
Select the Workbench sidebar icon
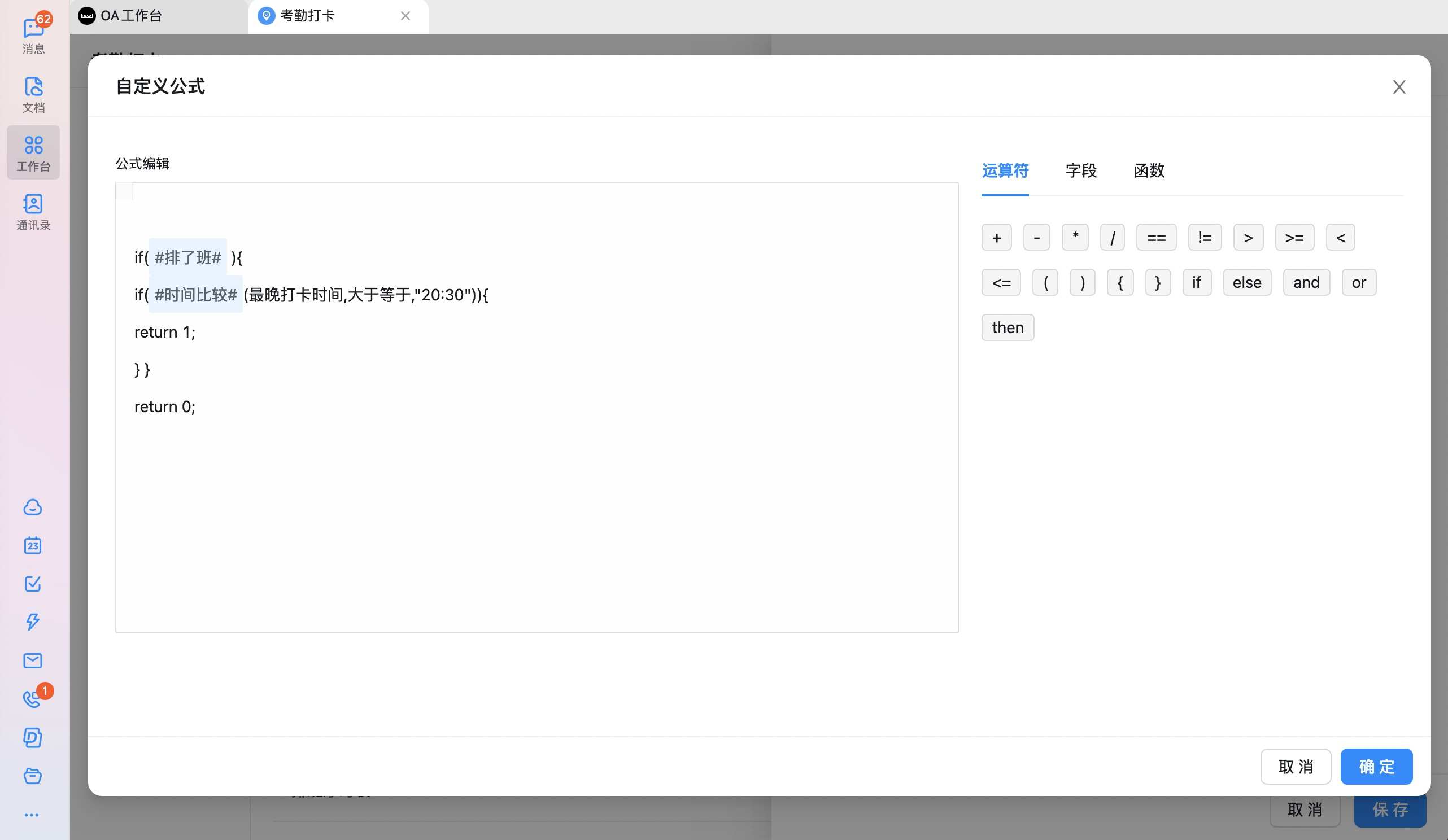(33, 152)
